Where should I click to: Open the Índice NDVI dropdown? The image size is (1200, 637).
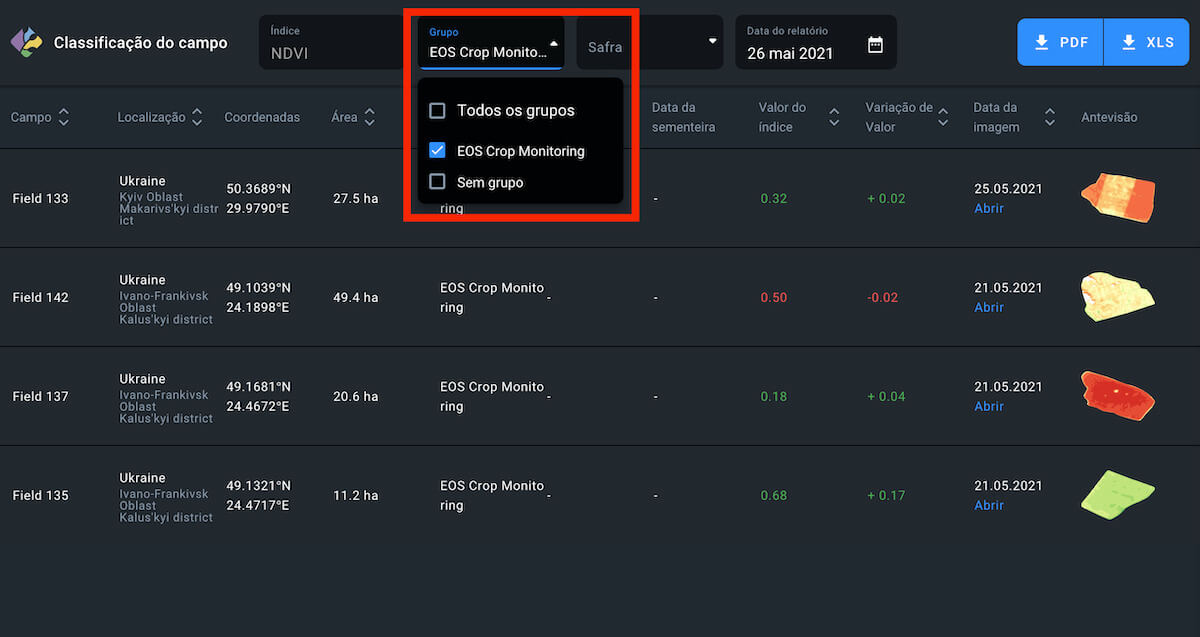point(330,43)
